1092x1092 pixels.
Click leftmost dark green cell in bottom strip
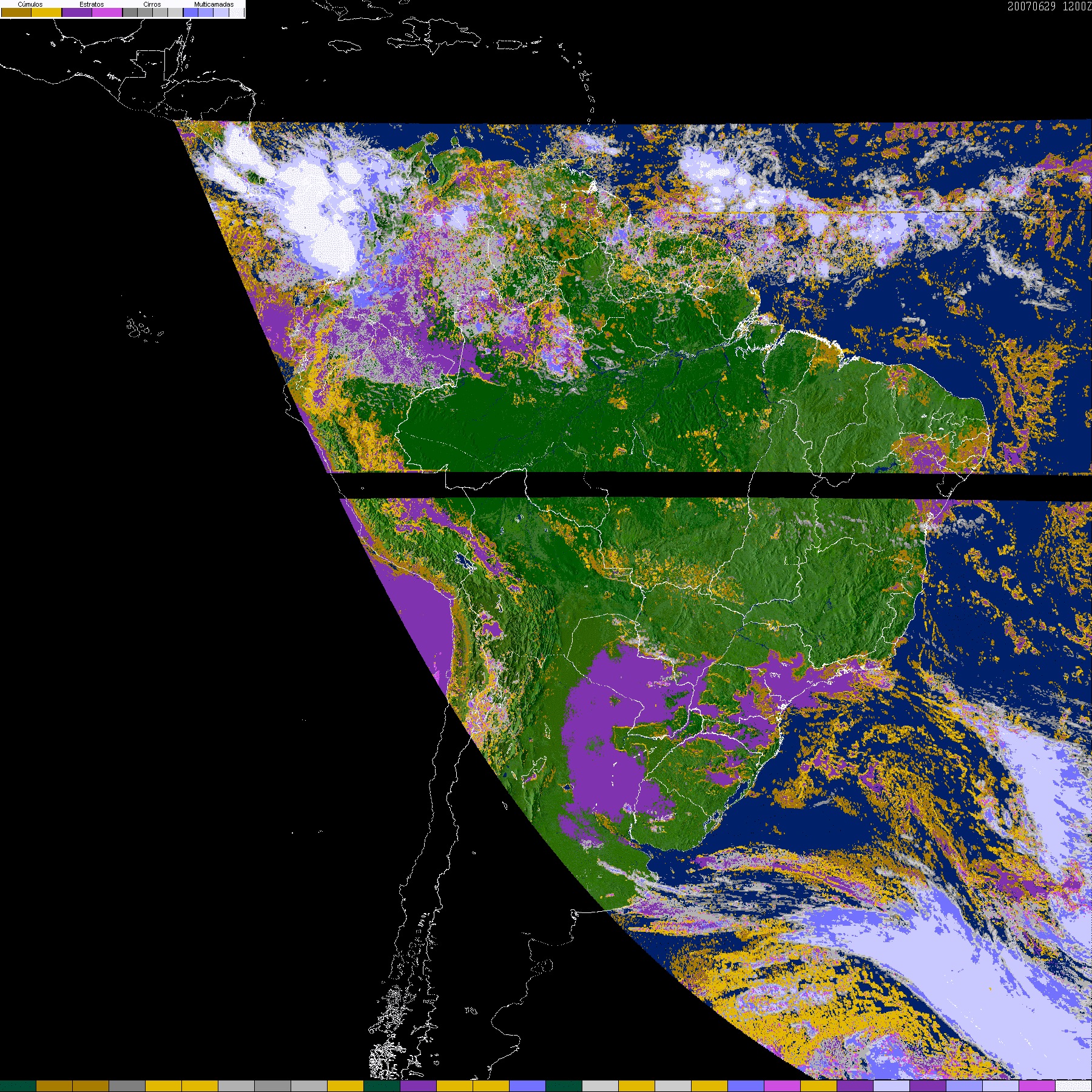tap(18, 1086)
